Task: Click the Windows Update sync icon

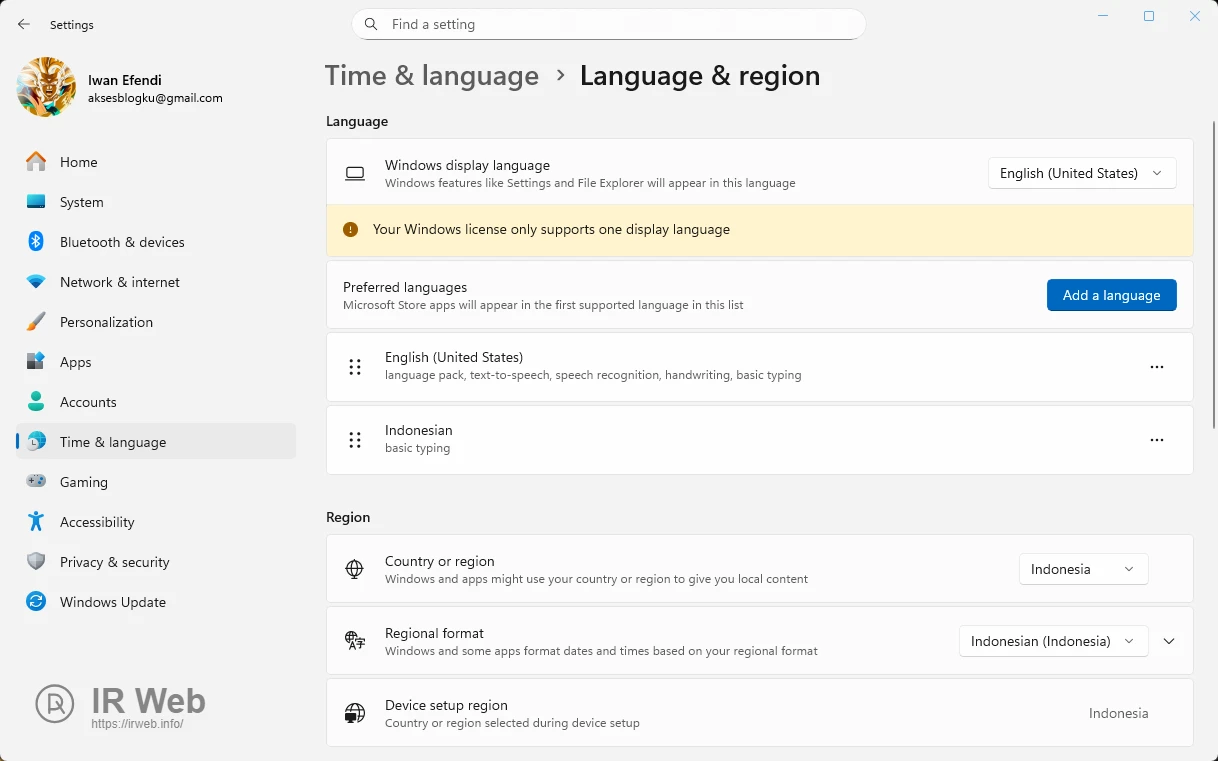Action: point(36,602)
